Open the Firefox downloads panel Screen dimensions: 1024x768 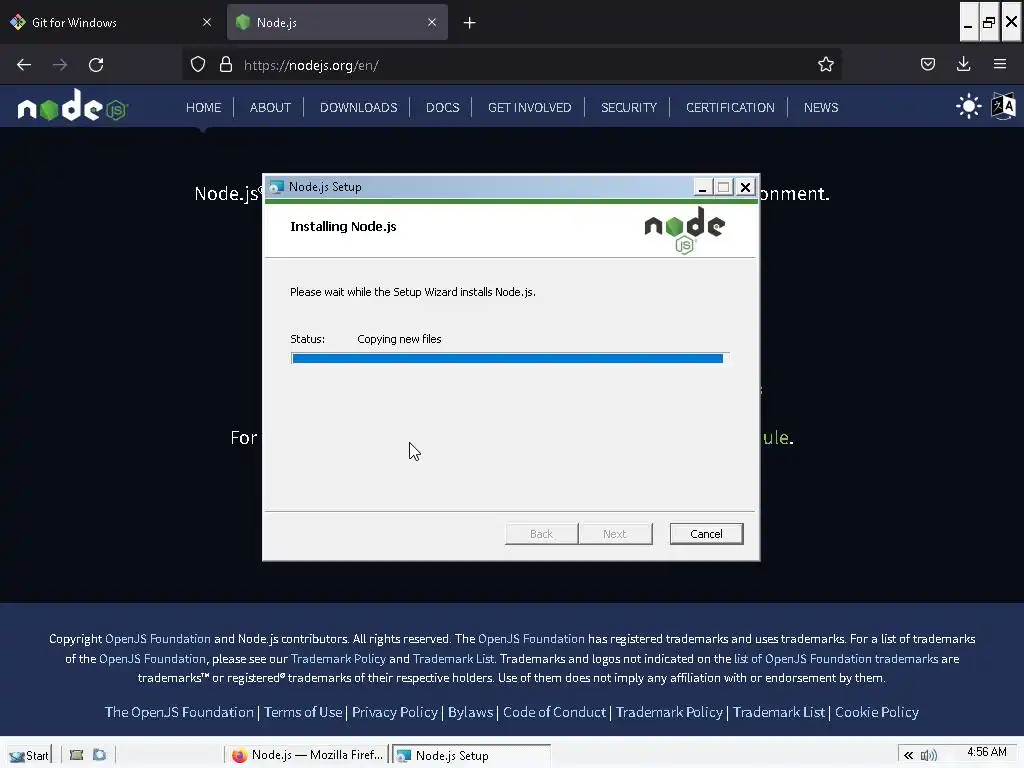[963, 64]
